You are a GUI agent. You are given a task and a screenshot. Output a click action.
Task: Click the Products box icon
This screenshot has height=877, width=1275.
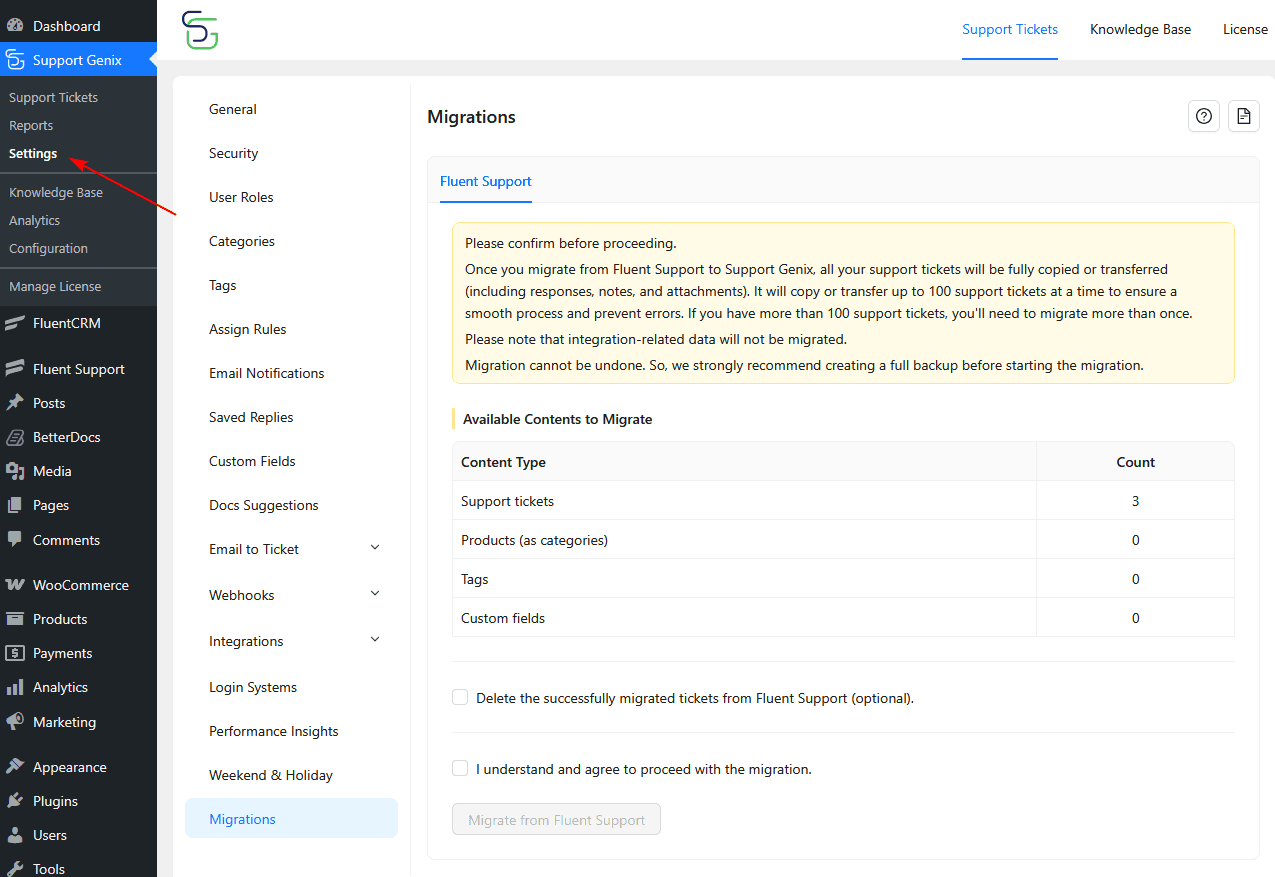15,619
